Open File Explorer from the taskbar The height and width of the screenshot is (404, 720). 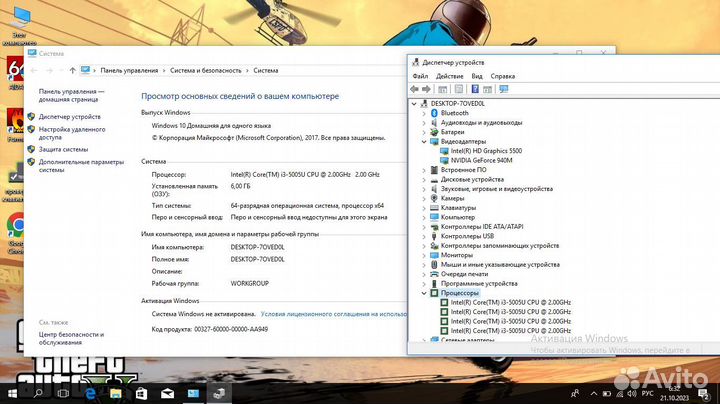pos(116,393)
